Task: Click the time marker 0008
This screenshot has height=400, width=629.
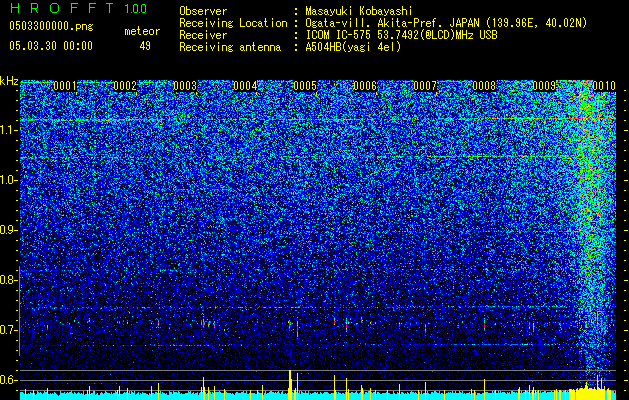Action: [484, 86]
